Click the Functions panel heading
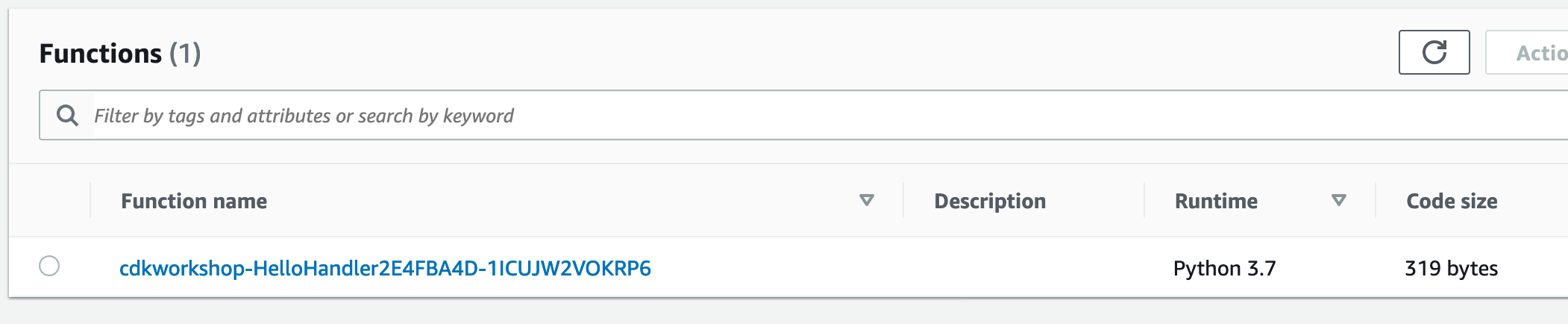1568x324 pixels. (x=100, y=54)
